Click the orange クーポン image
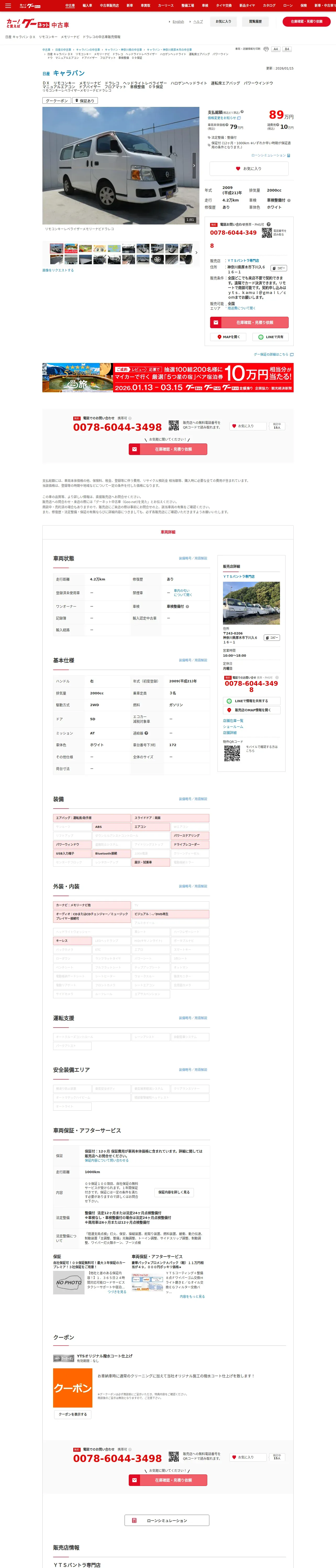 (x=72, y=1388)
